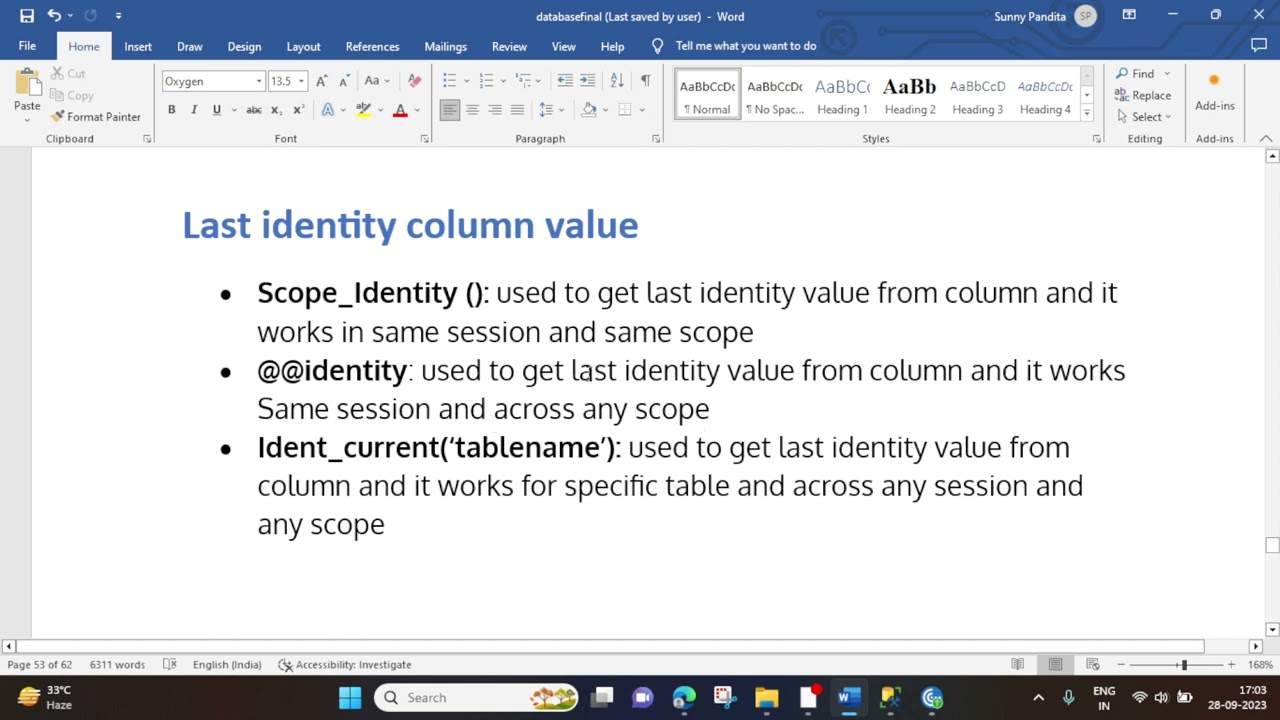Justify the paragraph text
The width and height of the screenshot is (1280, 720).
click(517, 110)
